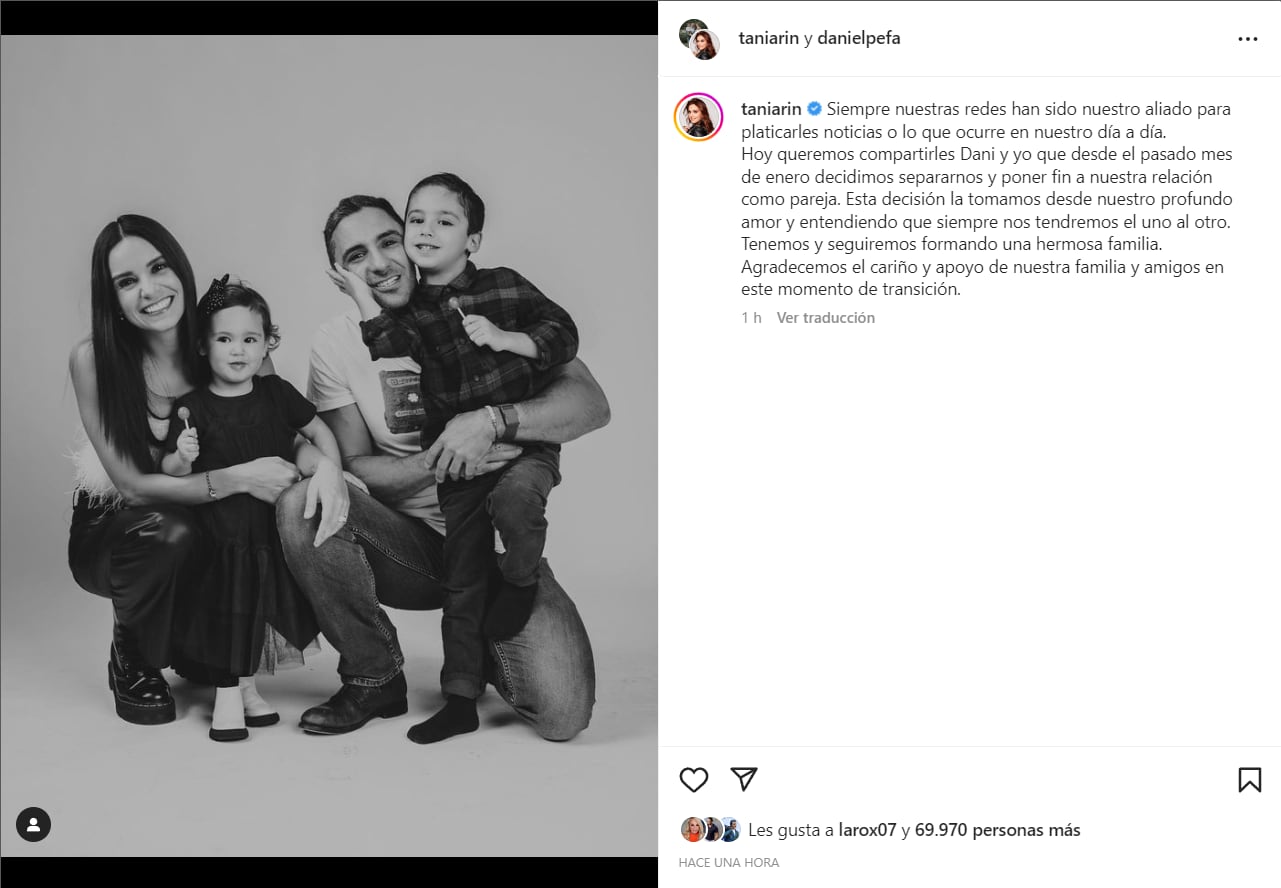1281x888 pixels.
Task: Open danielpefa profile link in header
Action: click(x=859, y=38)
